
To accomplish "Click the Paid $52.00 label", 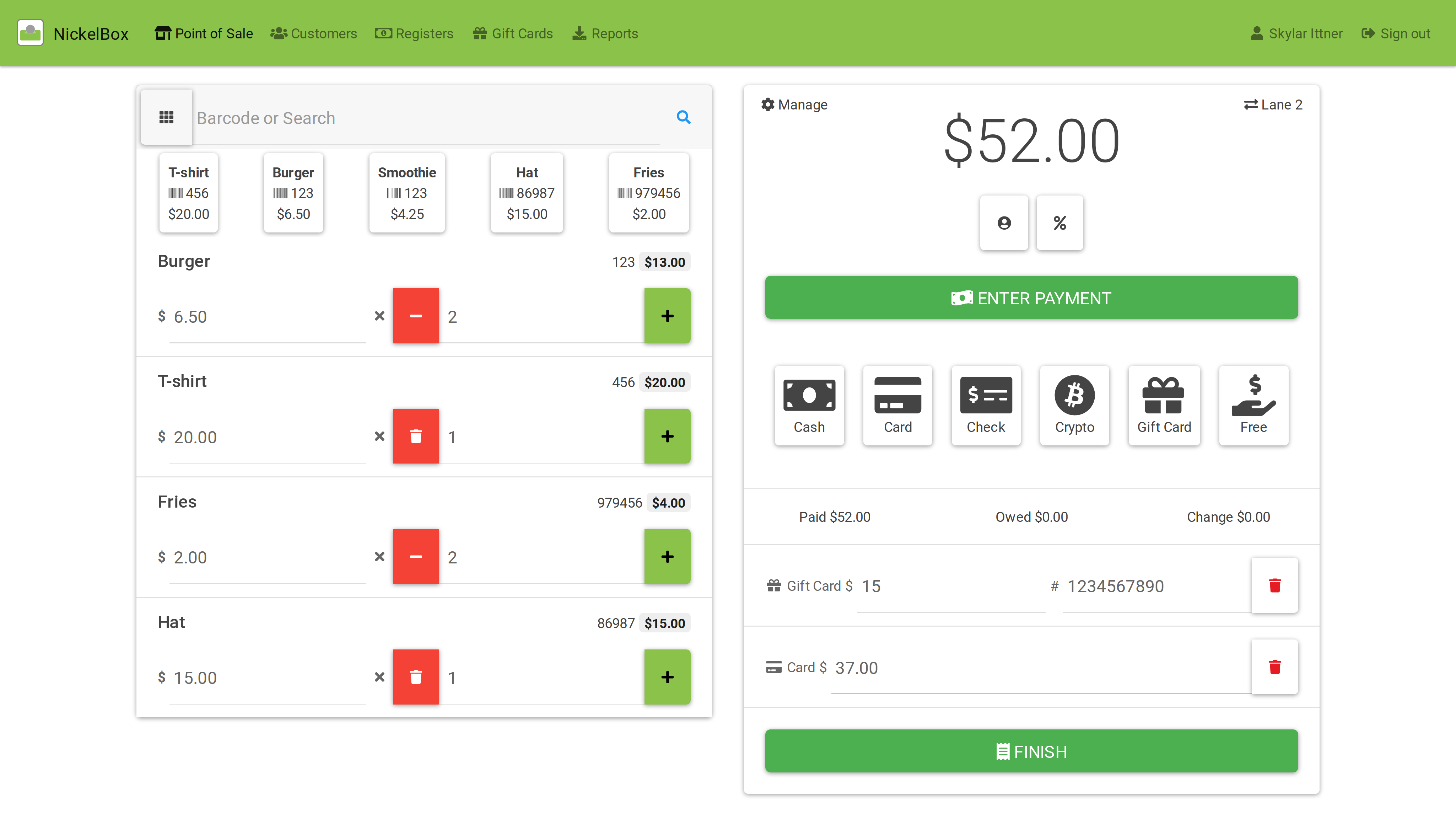I will 834,517.
